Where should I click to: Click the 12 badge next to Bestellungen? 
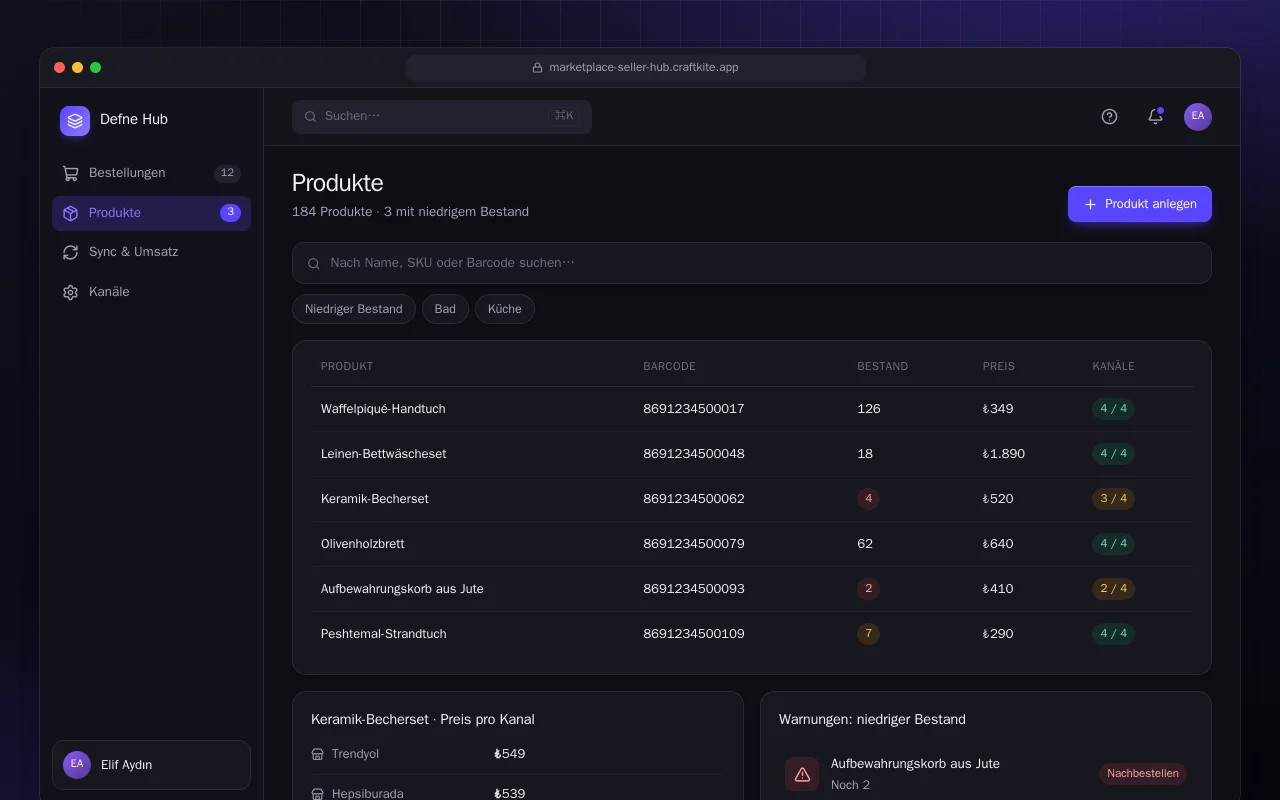tap(228, 173)
